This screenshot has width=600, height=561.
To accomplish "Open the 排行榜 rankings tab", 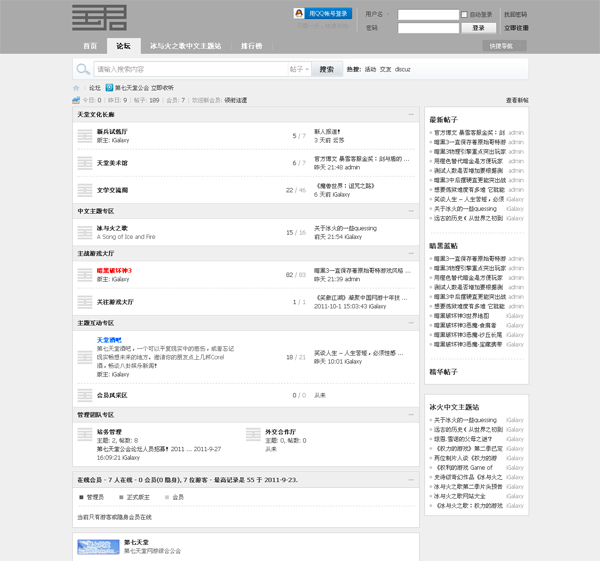I will [x=251, y=46].
